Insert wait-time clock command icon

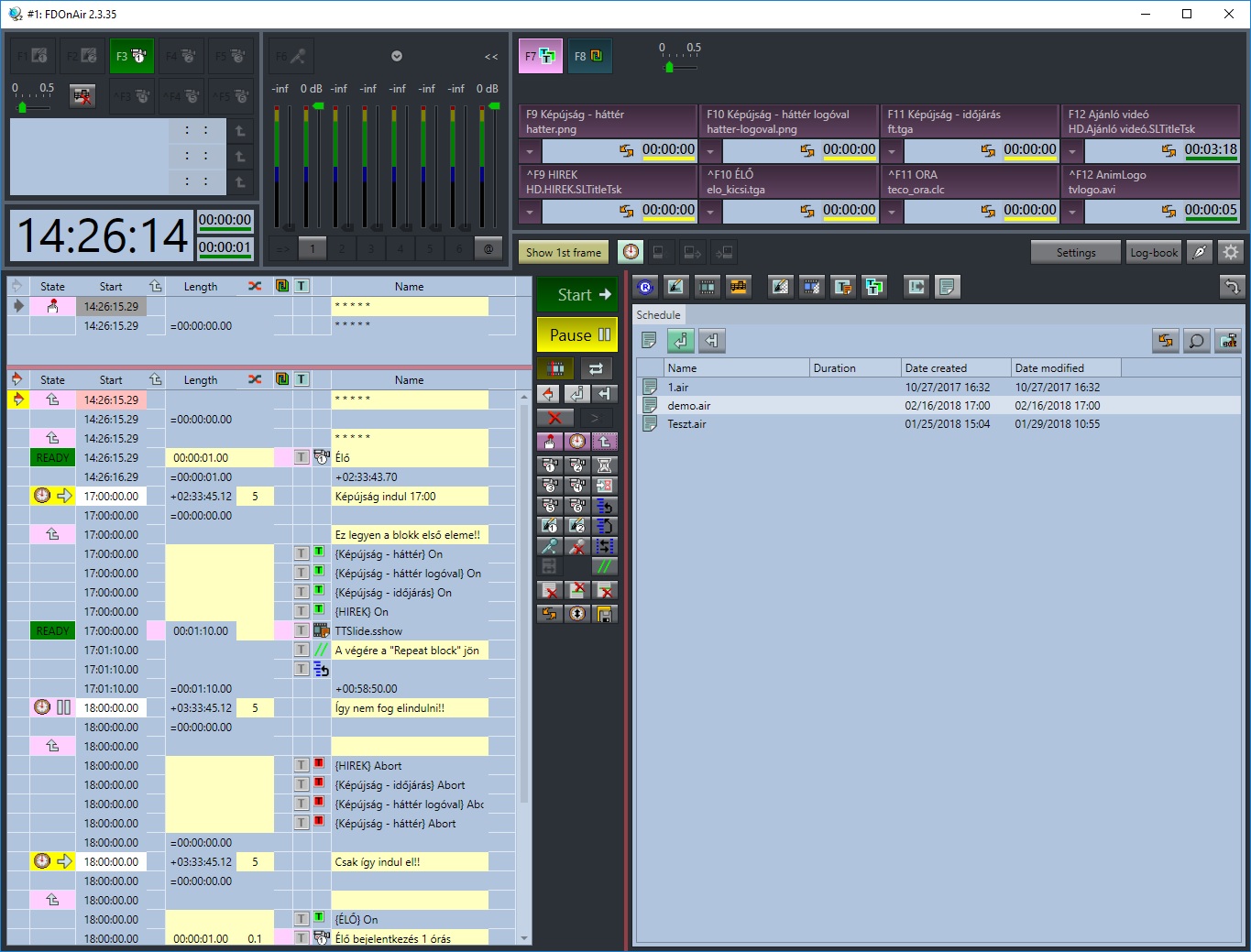pyautogui.click(x=576, y=442)
